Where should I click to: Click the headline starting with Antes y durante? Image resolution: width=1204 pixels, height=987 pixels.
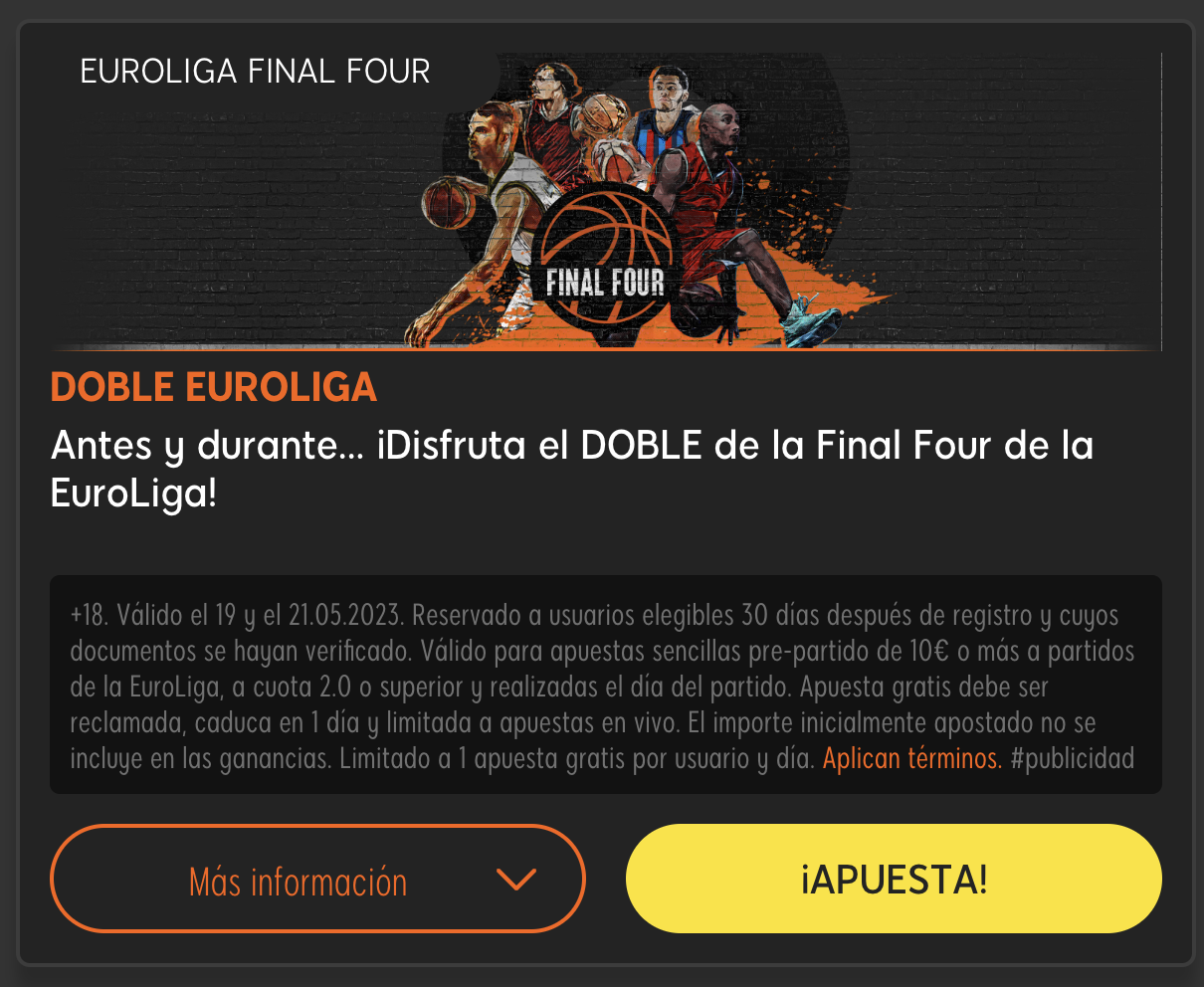pos(572,469)
